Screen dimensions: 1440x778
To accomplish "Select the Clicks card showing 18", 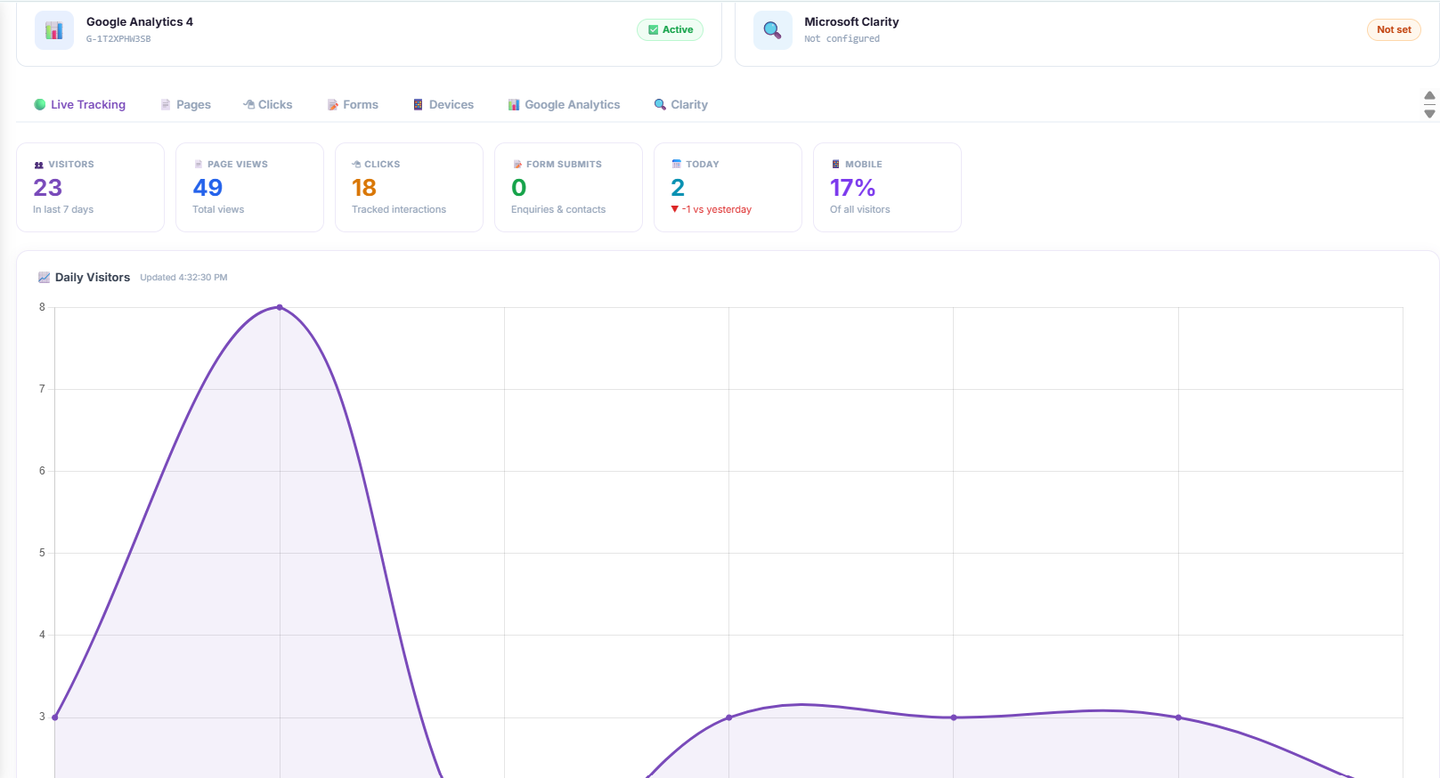I will (x=409, y=187).
